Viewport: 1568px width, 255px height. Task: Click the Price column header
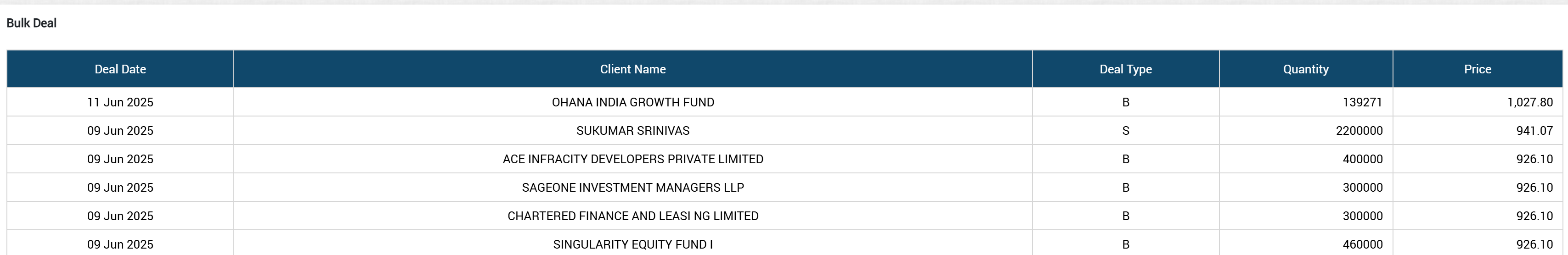pos(1478,69)
